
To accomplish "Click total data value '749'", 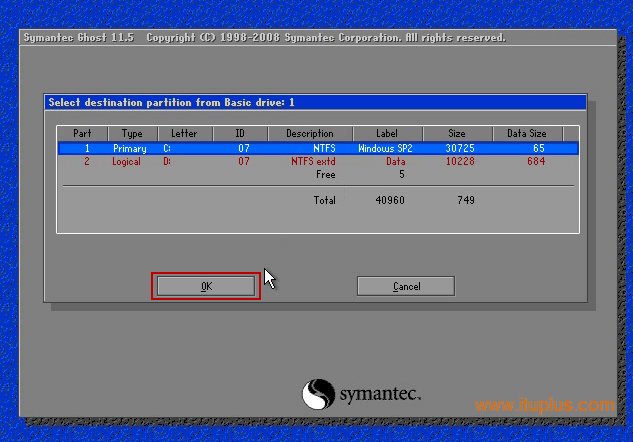I will (x=466, y=200).
